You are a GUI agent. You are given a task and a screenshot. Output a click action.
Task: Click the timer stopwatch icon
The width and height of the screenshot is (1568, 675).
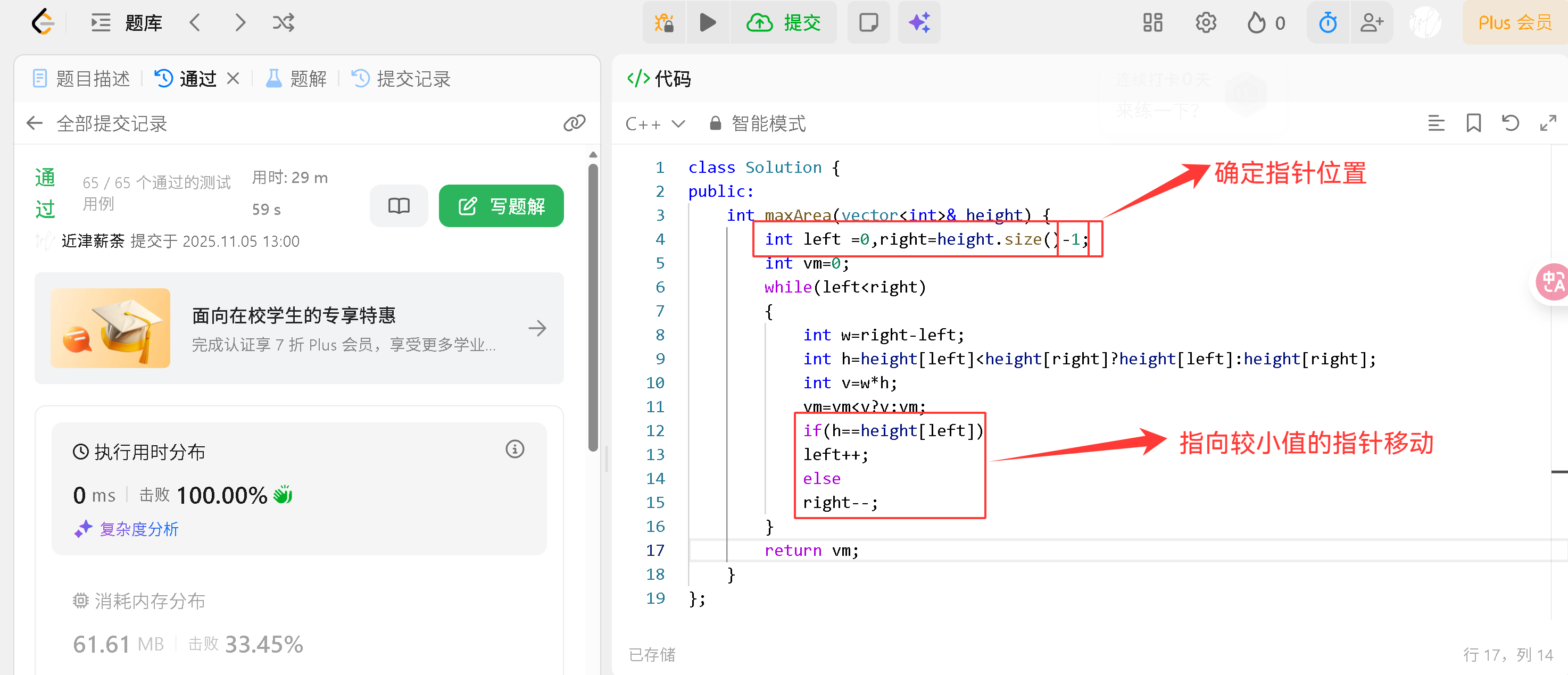pos(1328,23)
